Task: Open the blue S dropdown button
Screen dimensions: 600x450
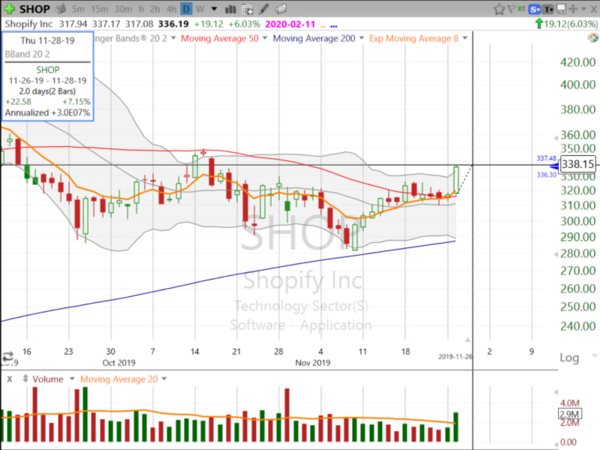Action: (534, 9)
